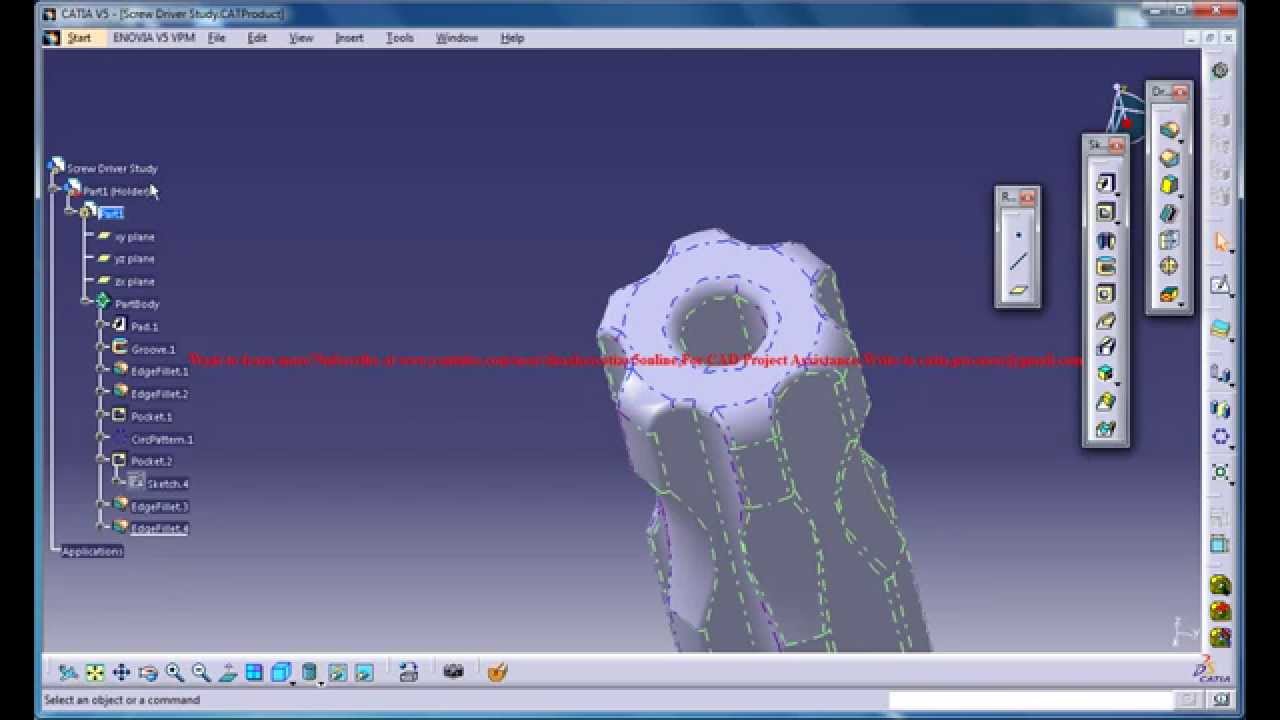This screenshot has width=1280, height=720.
Task: Select the Rotate view tool
Action: coord(148,673)
